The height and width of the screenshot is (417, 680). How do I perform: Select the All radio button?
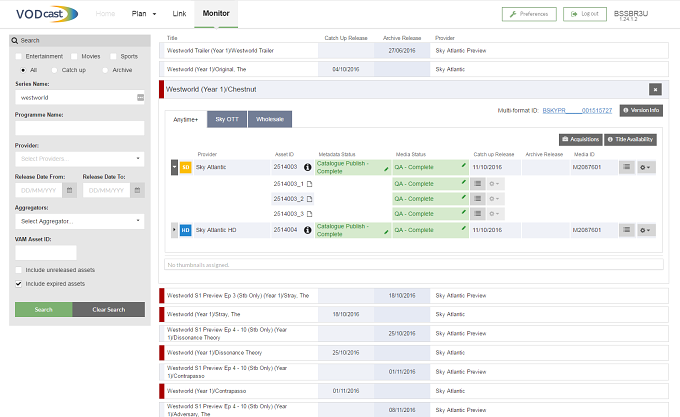(x=23, y=70)
